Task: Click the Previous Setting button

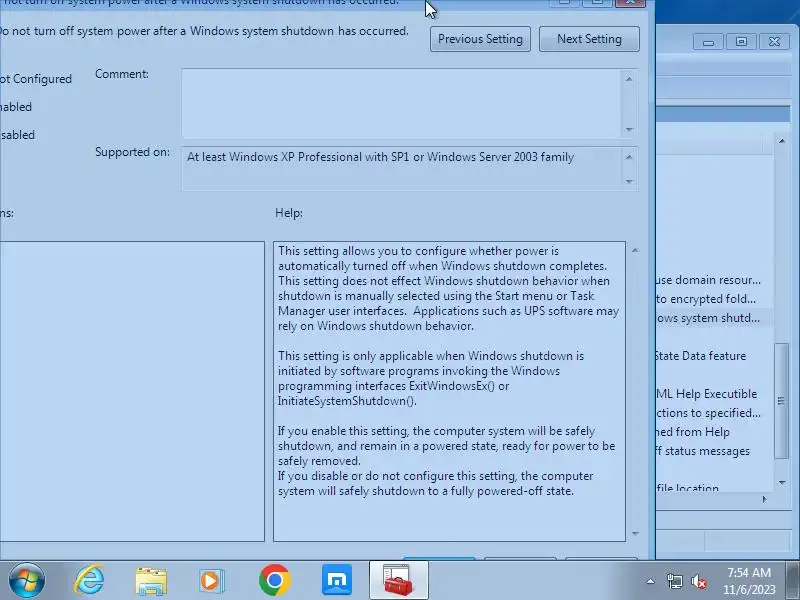Action: pyautogui.click(x=480, y=39)
